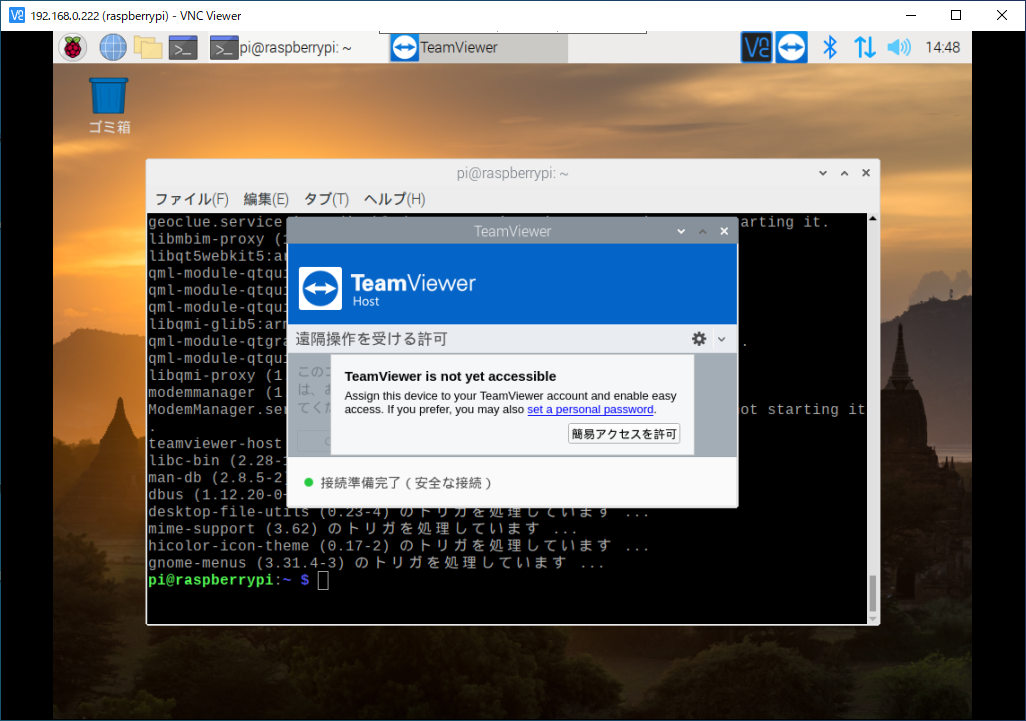Close the TeamViewer dialog window
The width and height of the screenshot is (1026, 721).
point(724,232)
